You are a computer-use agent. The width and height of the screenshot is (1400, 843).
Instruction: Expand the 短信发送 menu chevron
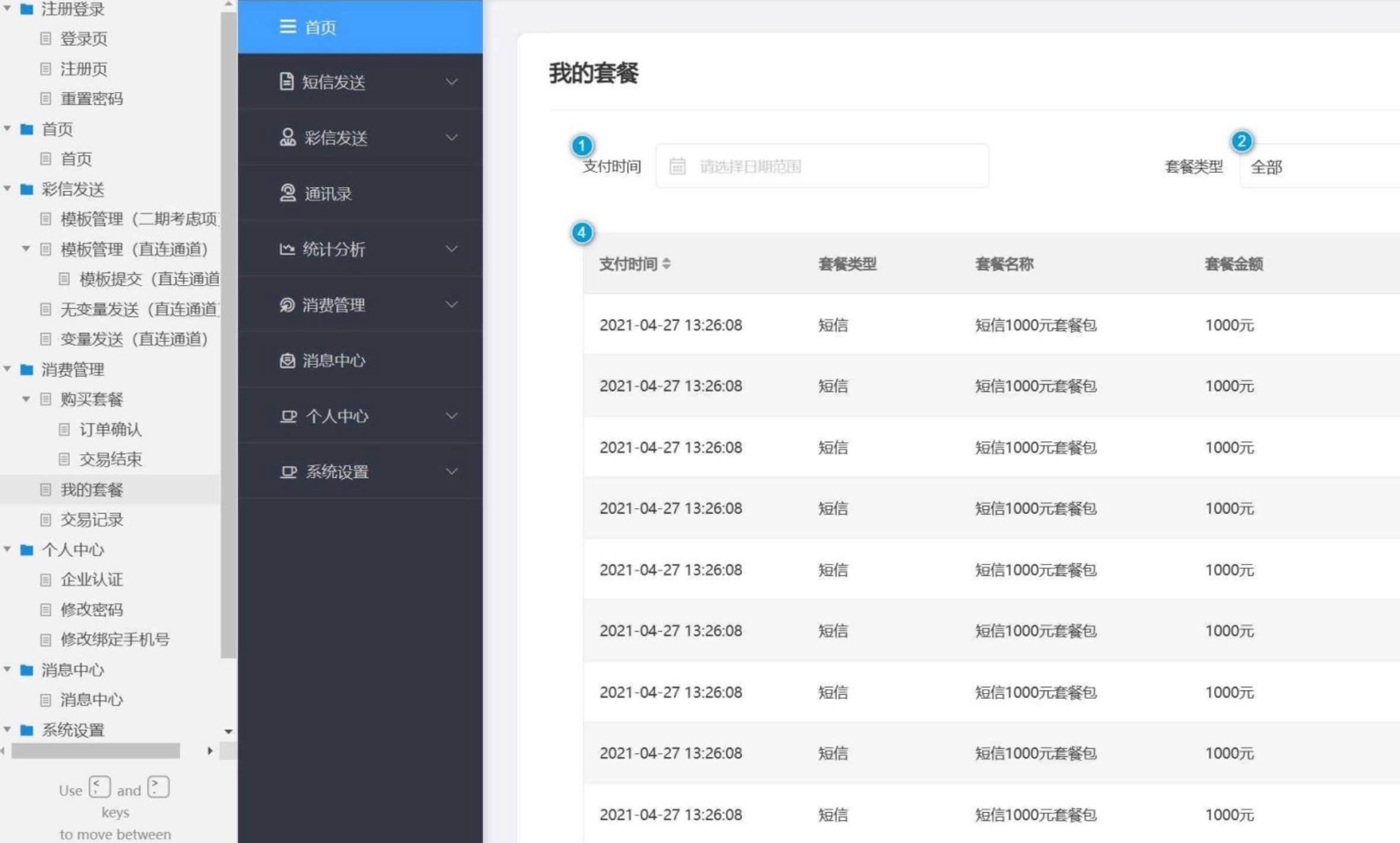point(452,82)
